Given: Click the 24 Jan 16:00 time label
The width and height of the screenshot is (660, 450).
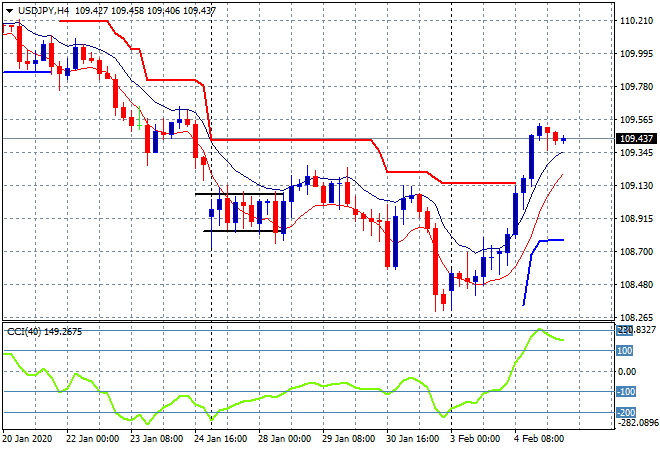Looking at the screenshot, I should tap(221, 439).
